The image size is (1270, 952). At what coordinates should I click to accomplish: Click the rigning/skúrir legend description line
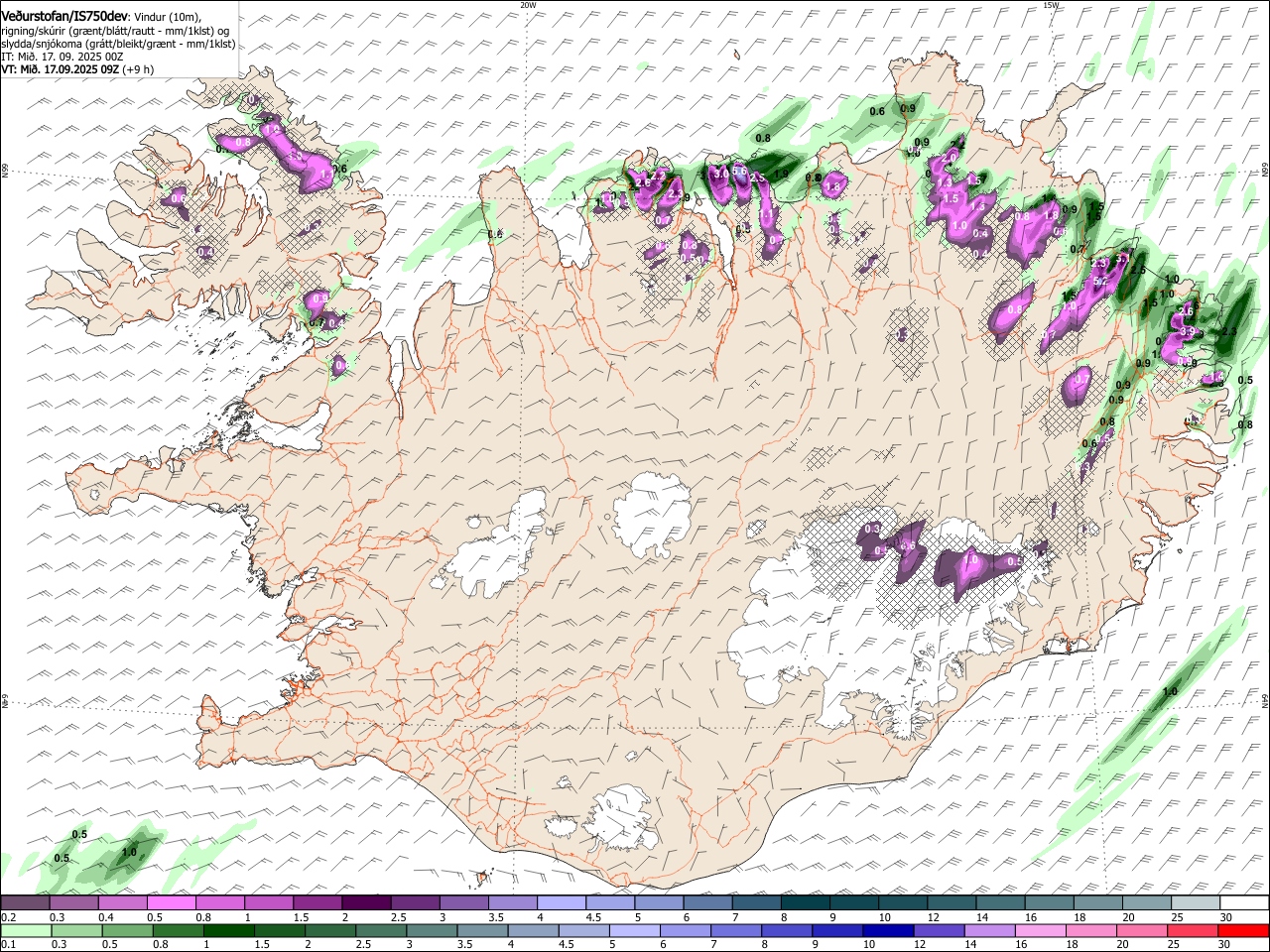(x=115, y=31)
